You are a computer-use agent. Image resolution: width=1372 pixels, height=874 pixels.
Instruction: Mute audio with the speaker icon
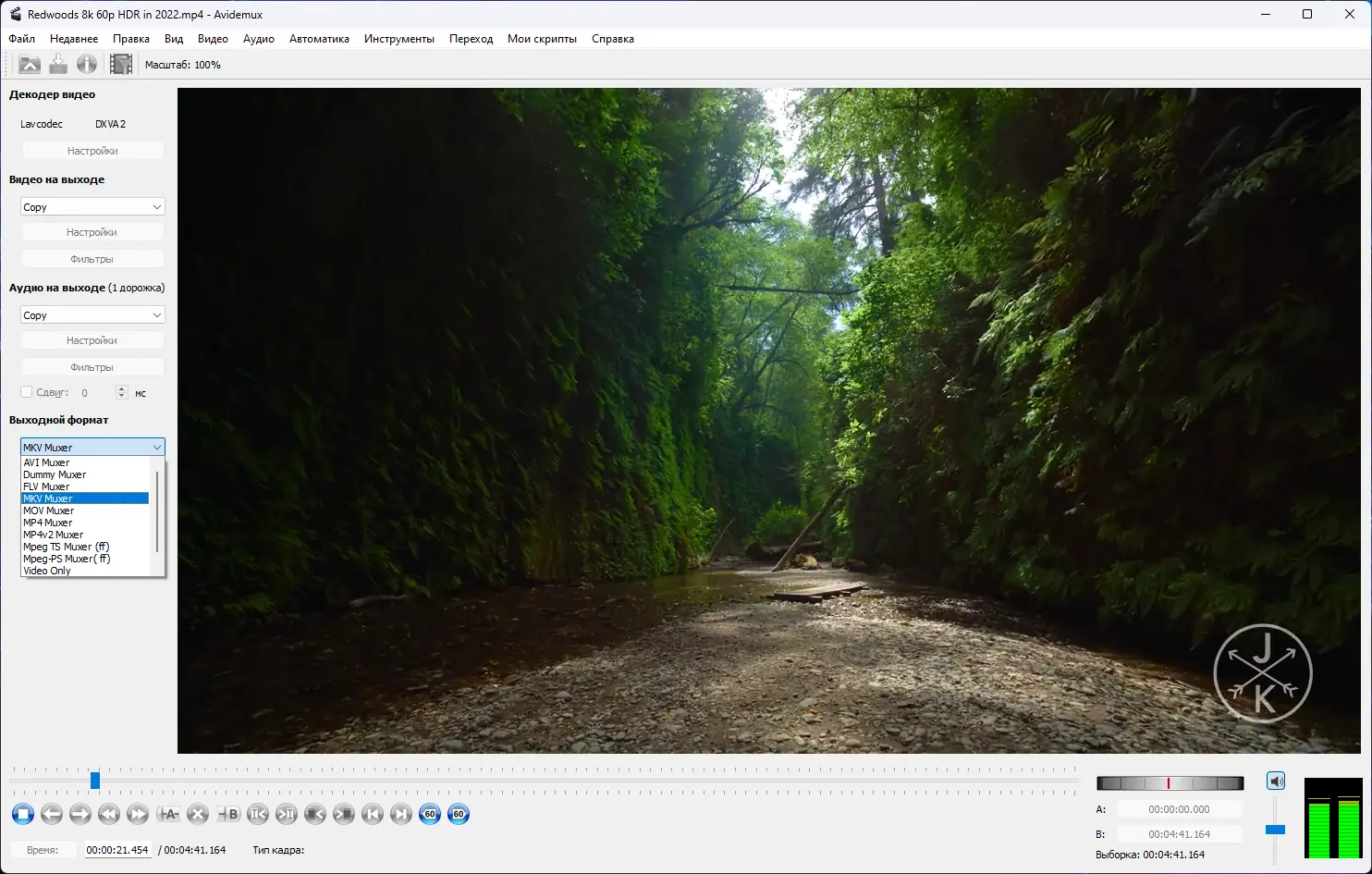pos(1276,782)
